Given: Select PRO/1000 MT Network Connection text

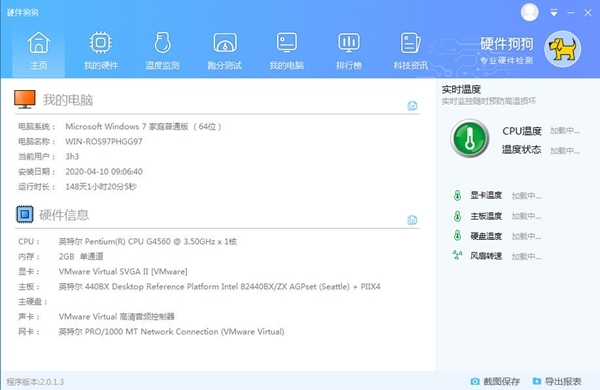Looking at the screenshot, I should pos(171,331).
